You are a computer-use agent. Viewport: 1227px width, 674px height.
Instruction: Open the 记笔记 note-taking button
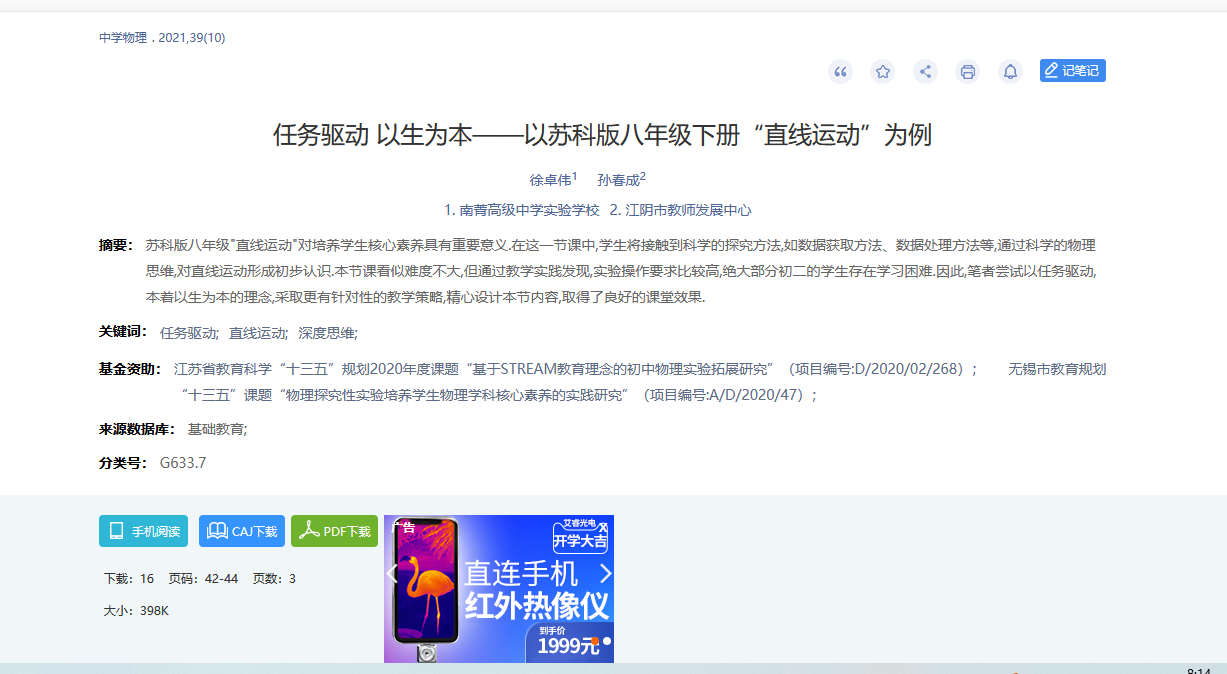click(1072, 71)
